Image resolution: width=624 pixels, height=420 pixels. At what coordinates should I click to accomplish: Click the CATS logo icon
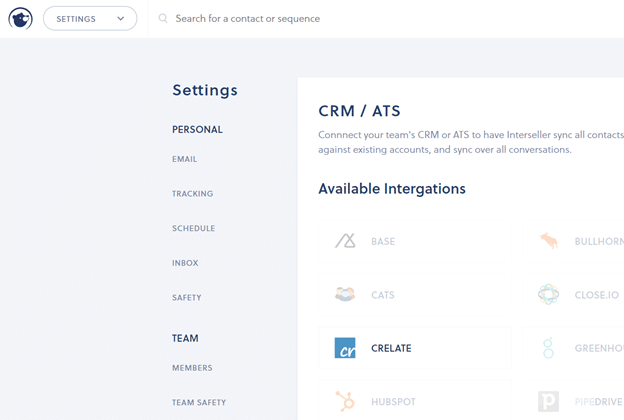[x=345, y=294]
